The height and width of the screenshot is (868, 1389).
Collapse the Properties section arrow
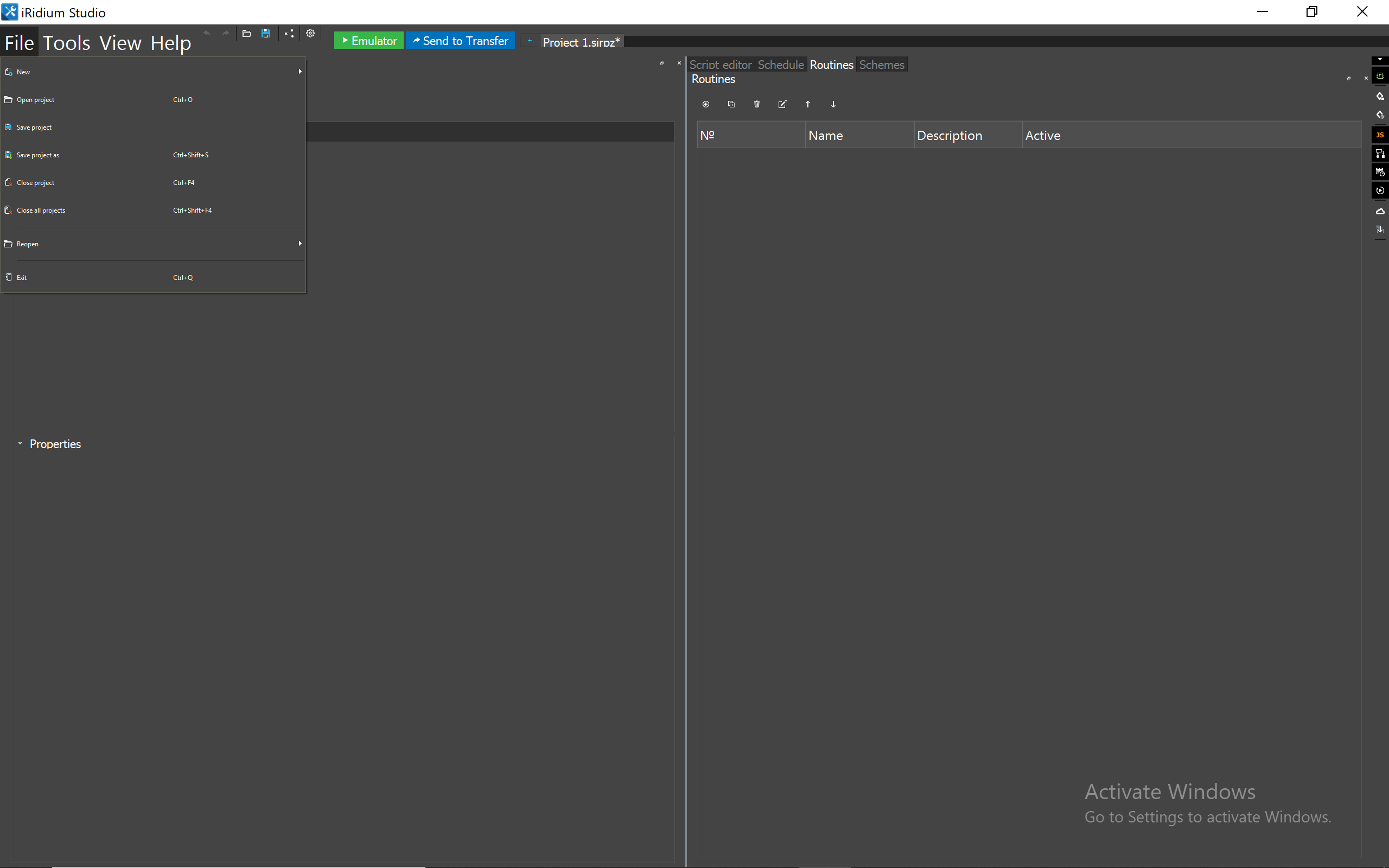click(20, 444)
